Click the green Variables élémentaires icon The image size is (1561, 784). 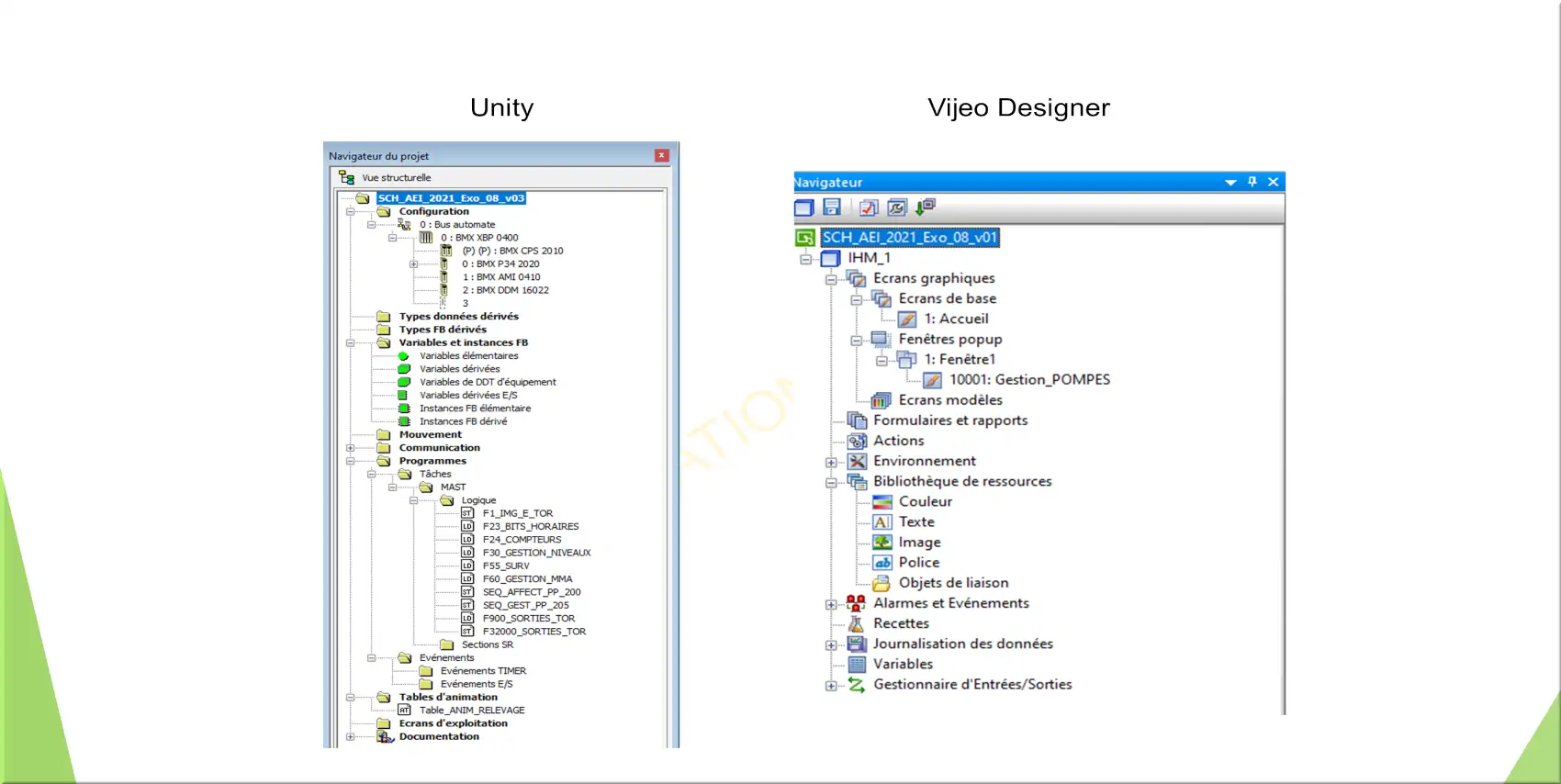pyautogui.click(x=403, y=356)
